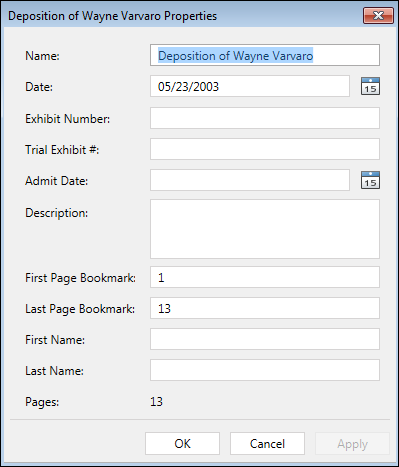Click the Pages value "13"

[156, 402]
